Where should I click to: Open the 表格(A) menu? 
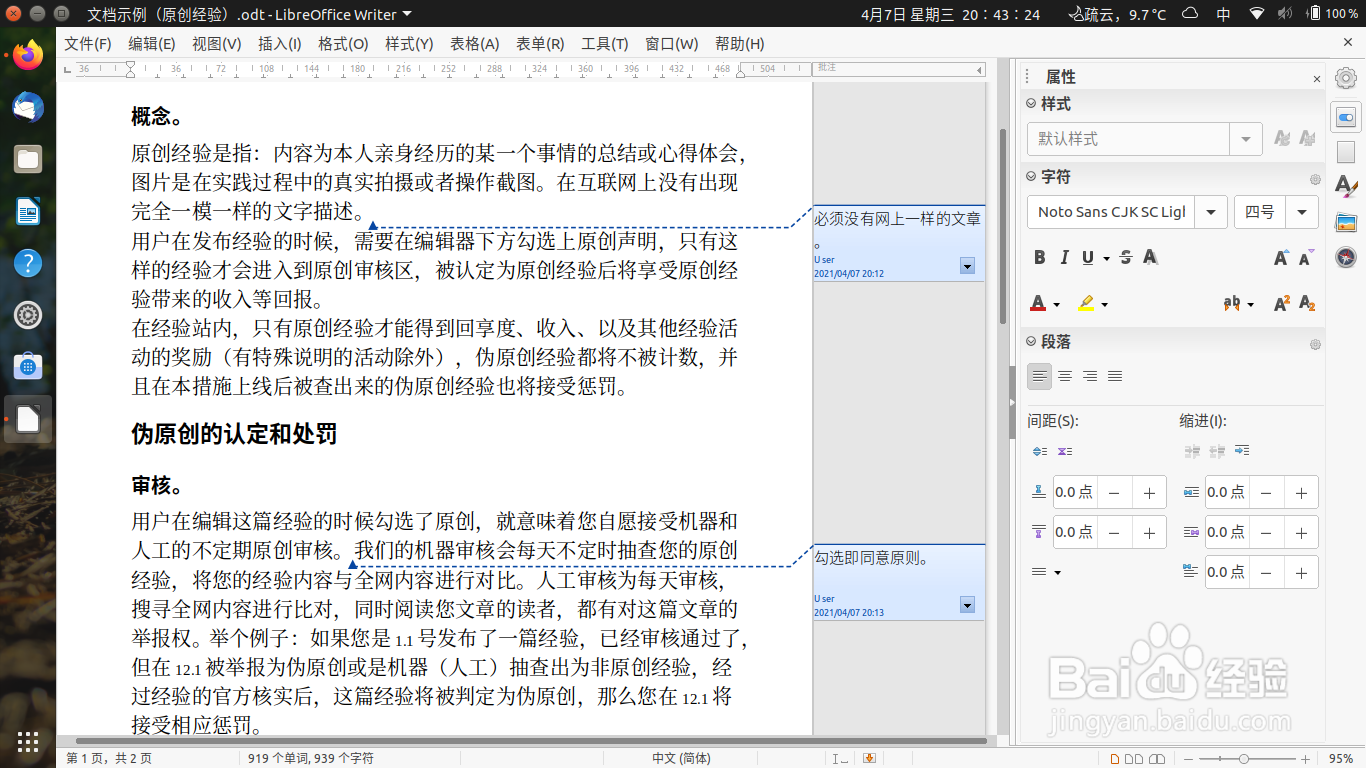coord(474,44)
